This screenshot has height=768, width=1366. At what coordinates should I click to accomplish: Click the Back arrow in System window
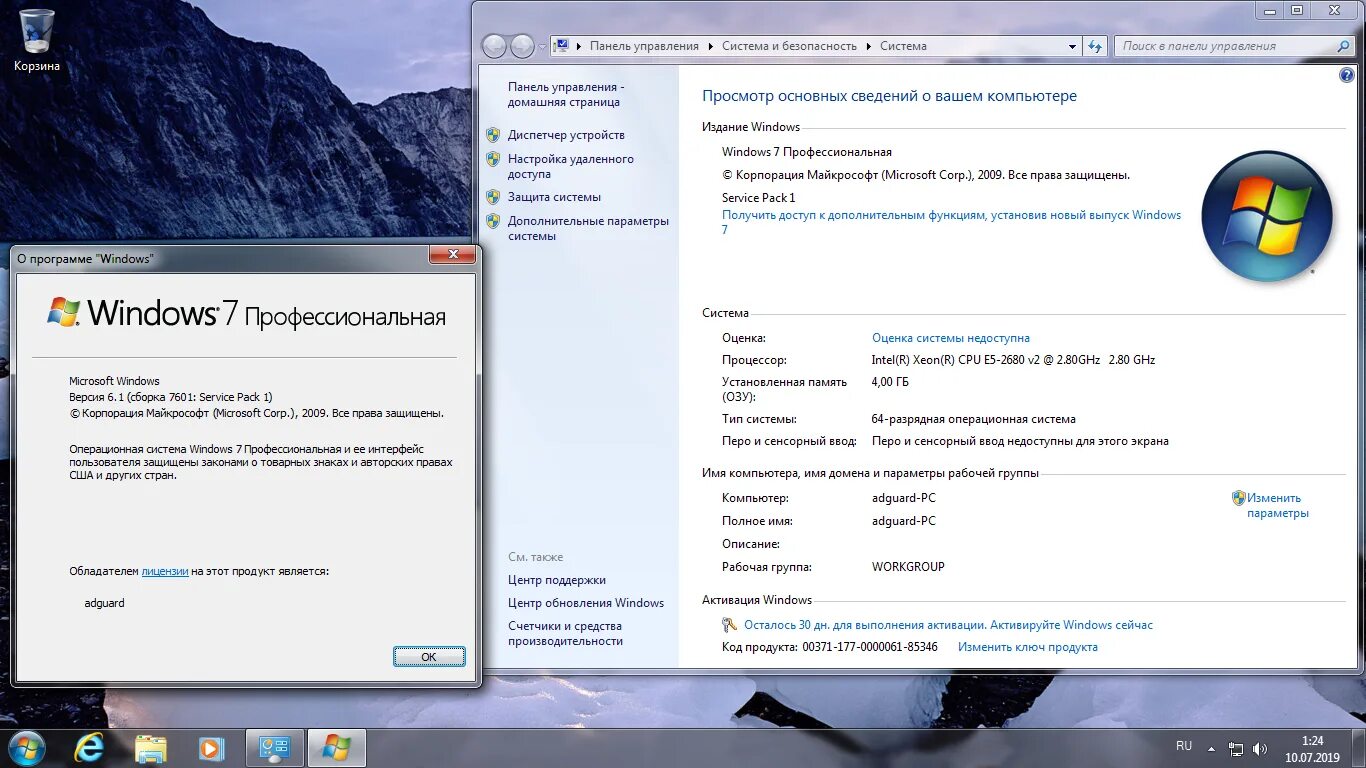click(x=494, y=46)
